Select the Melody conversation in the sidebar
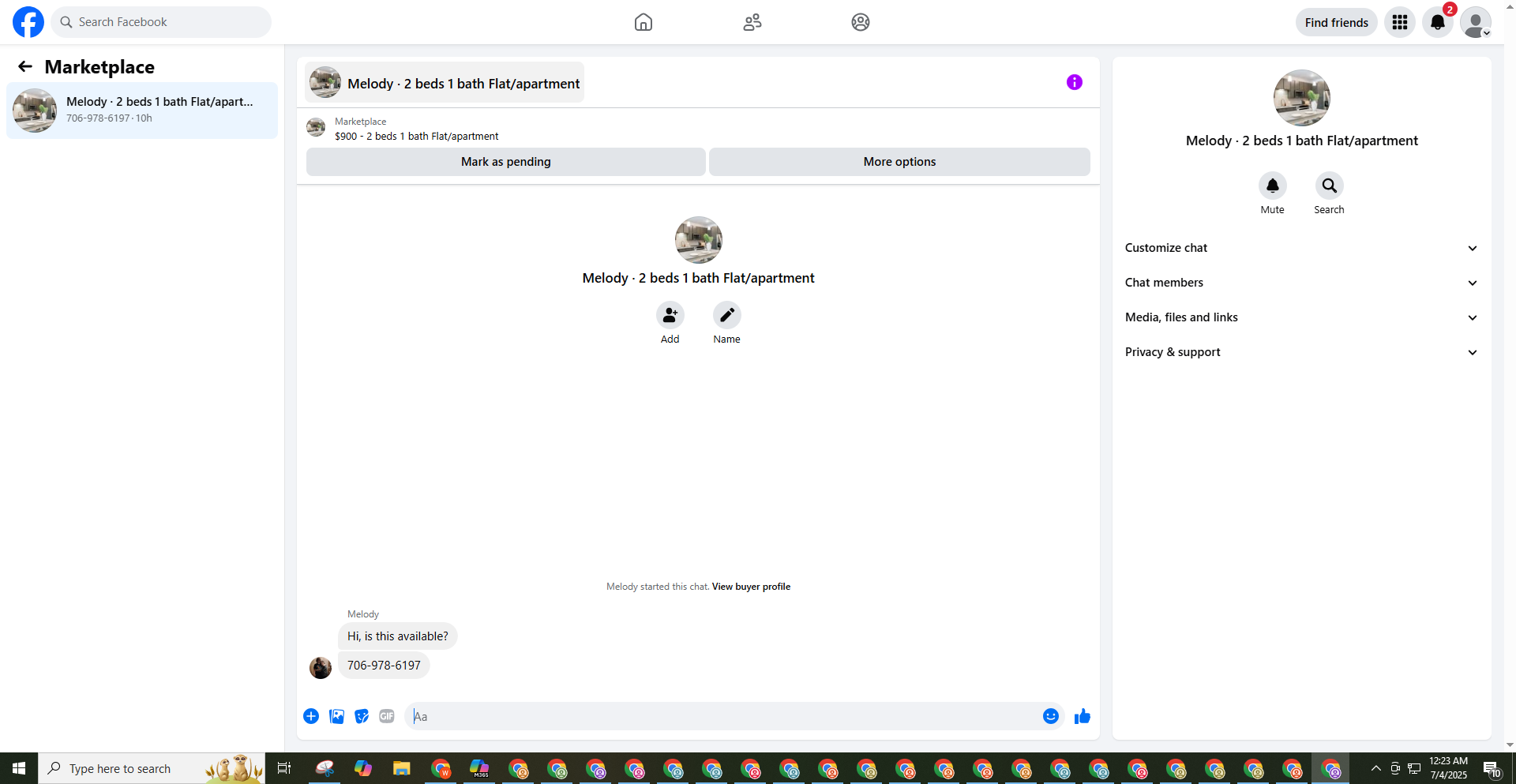The width and height of the screenshot is (1516, 784). (x=142, y=111)
